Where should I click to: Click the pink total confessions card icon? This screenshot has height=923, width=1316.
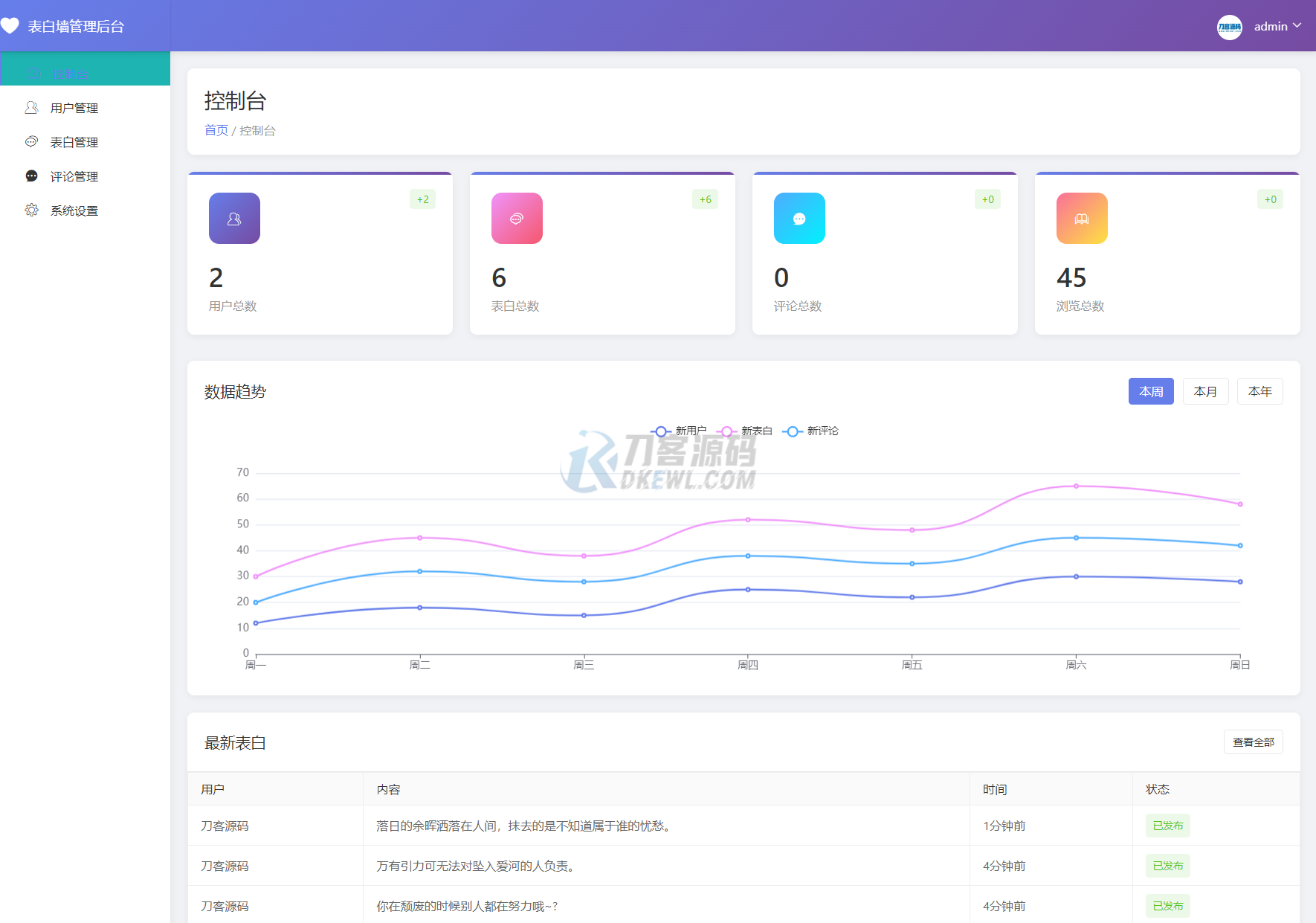(517, 219)
